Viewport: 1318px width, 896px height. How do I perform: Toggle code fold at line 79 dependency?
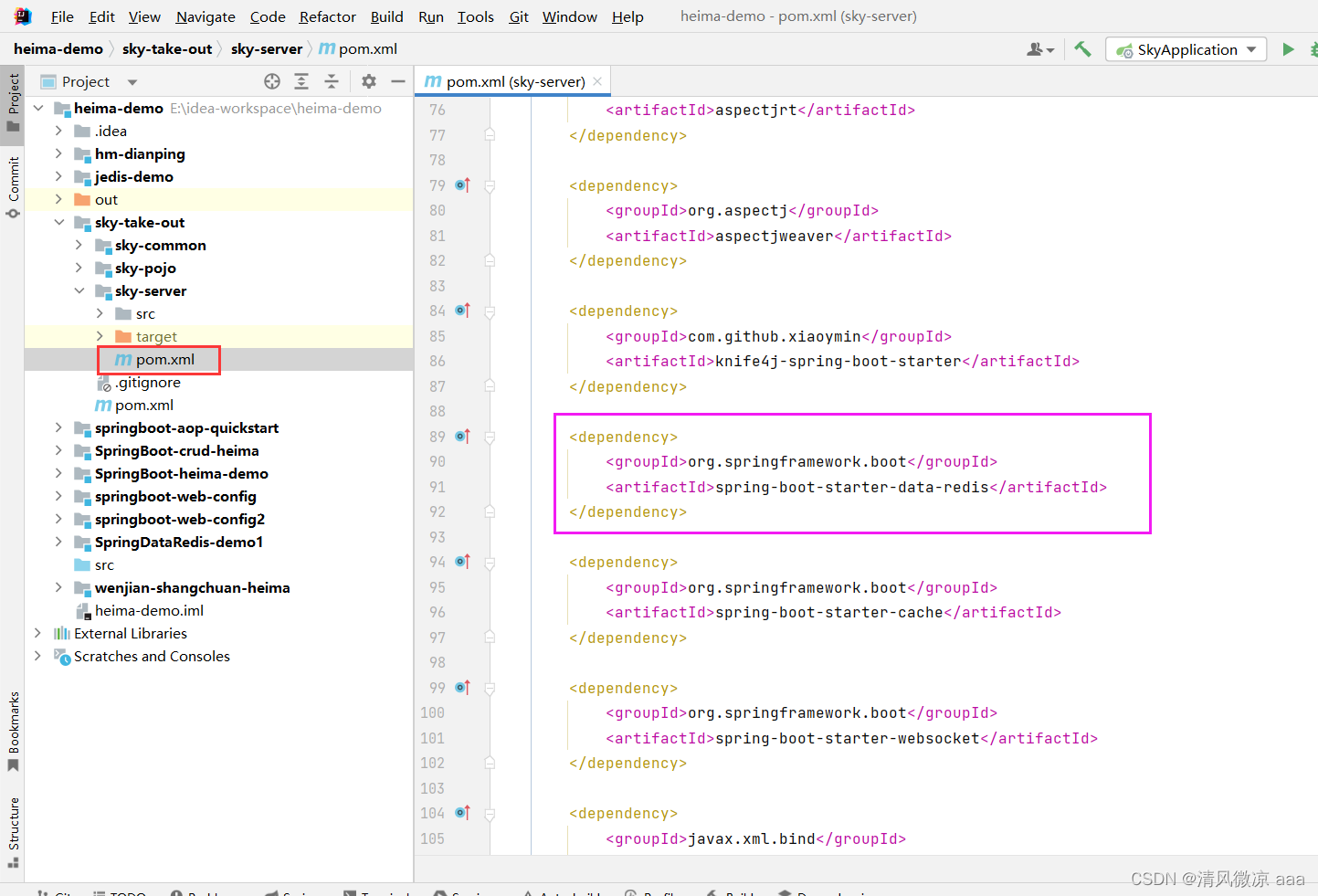coord(490,186)
